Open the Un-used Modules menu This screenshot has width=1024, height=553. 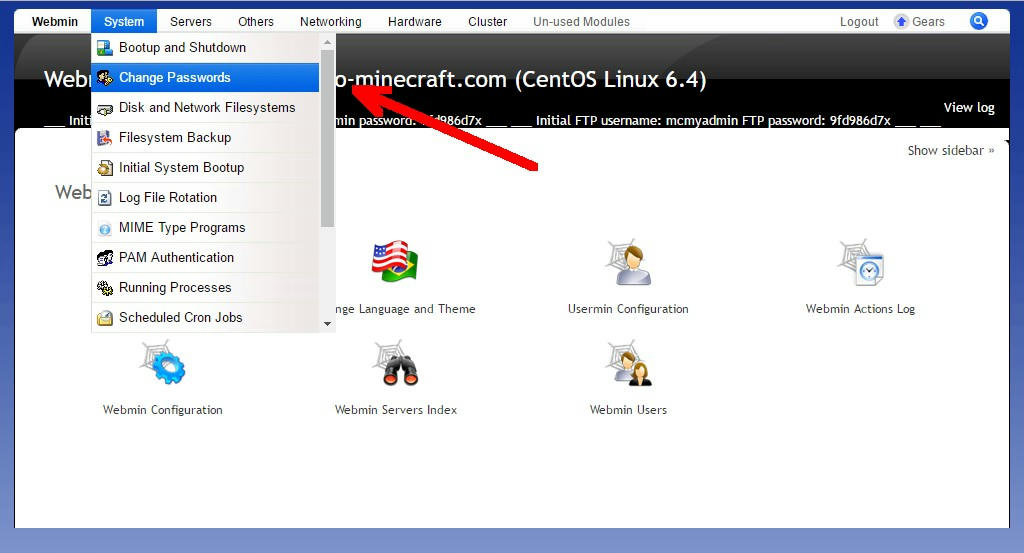coord(581,22)
